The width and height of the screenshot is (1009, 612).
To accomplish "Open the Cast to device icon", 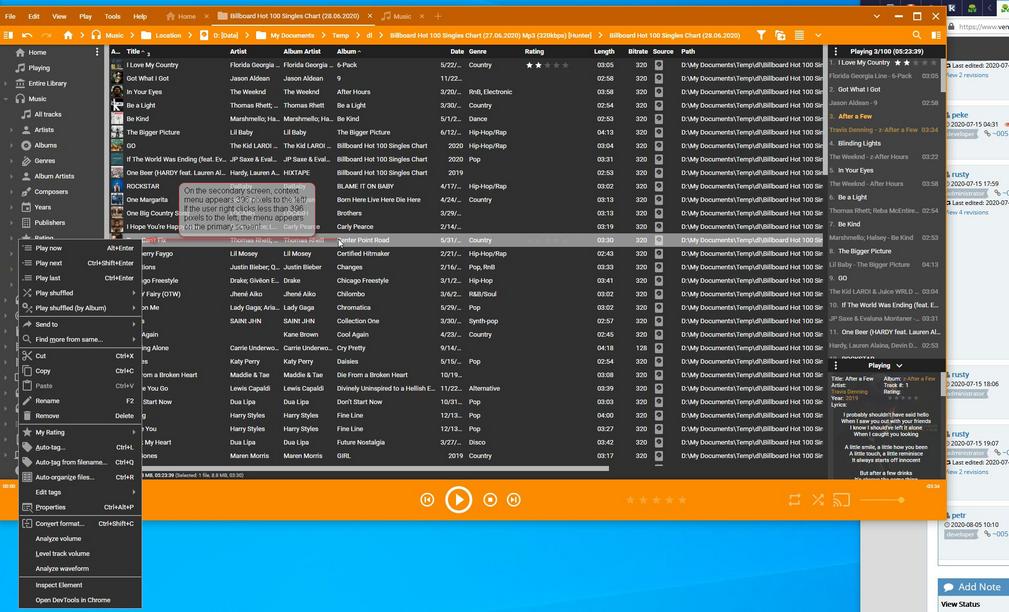I will 841,499.
